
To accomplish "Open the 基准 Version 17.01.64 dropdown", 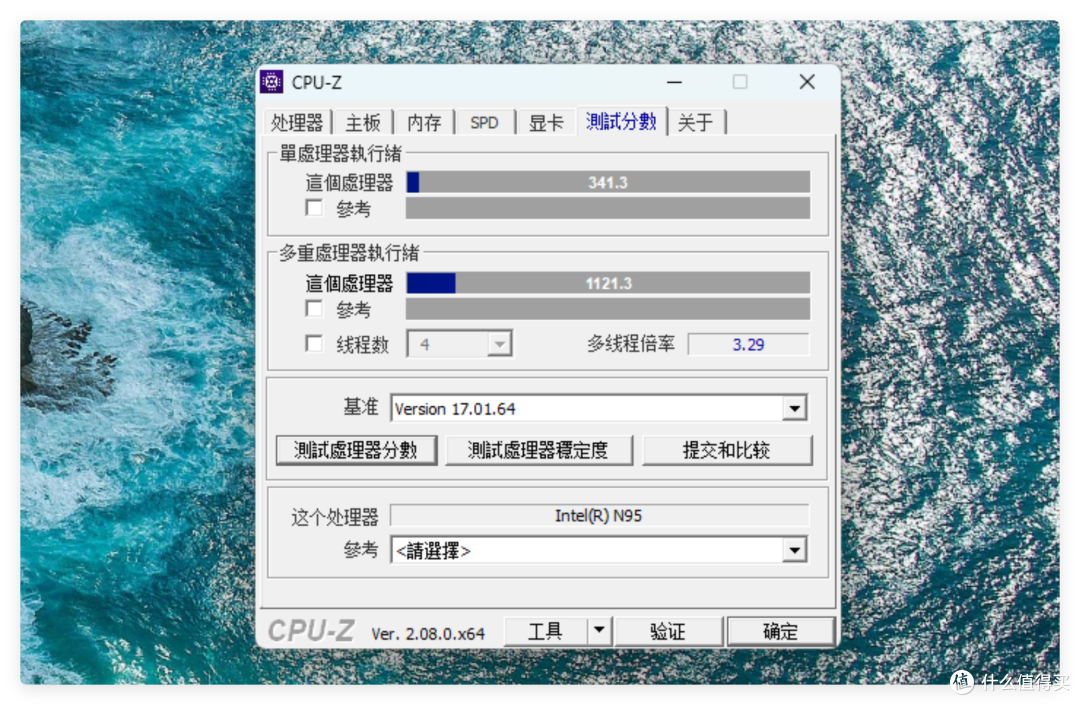I will coord(794,408).
